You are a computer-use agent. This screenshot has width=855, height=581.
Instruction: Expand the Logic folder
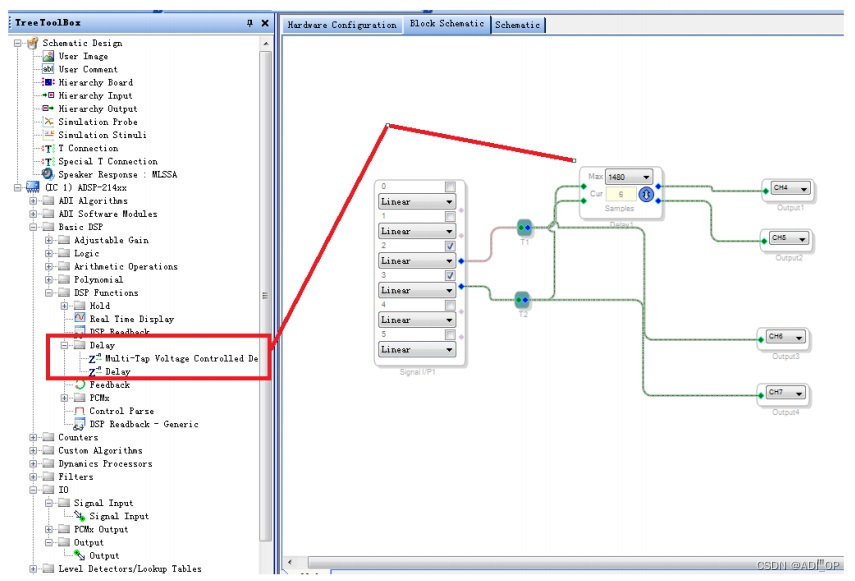coord(49,253)
